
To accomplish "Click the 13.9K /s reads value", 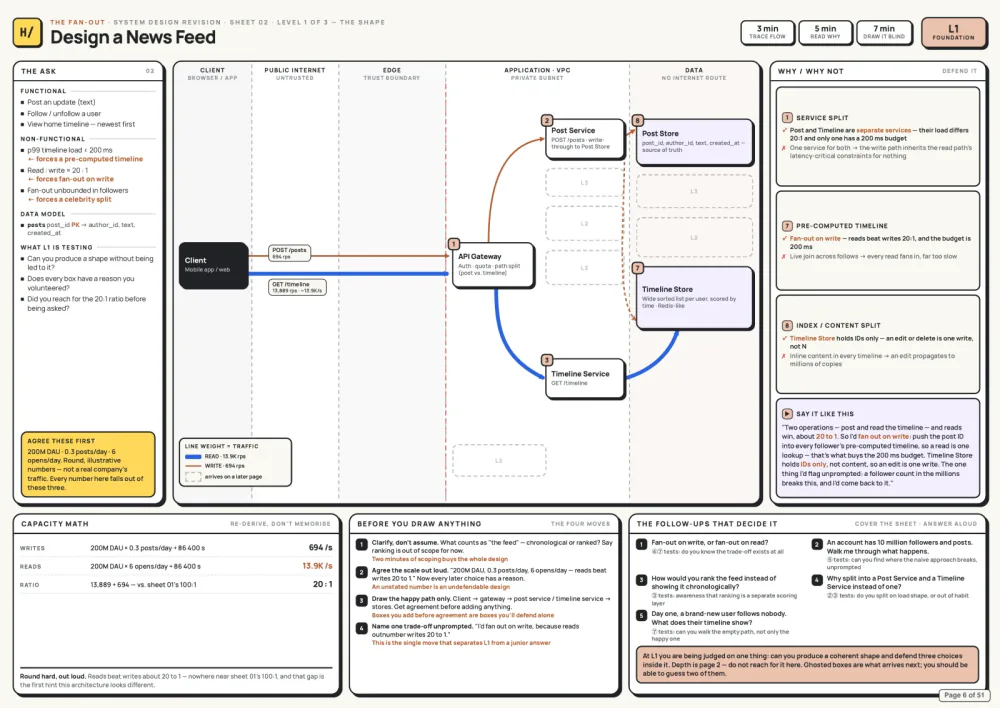I will (x=317, y=566).
